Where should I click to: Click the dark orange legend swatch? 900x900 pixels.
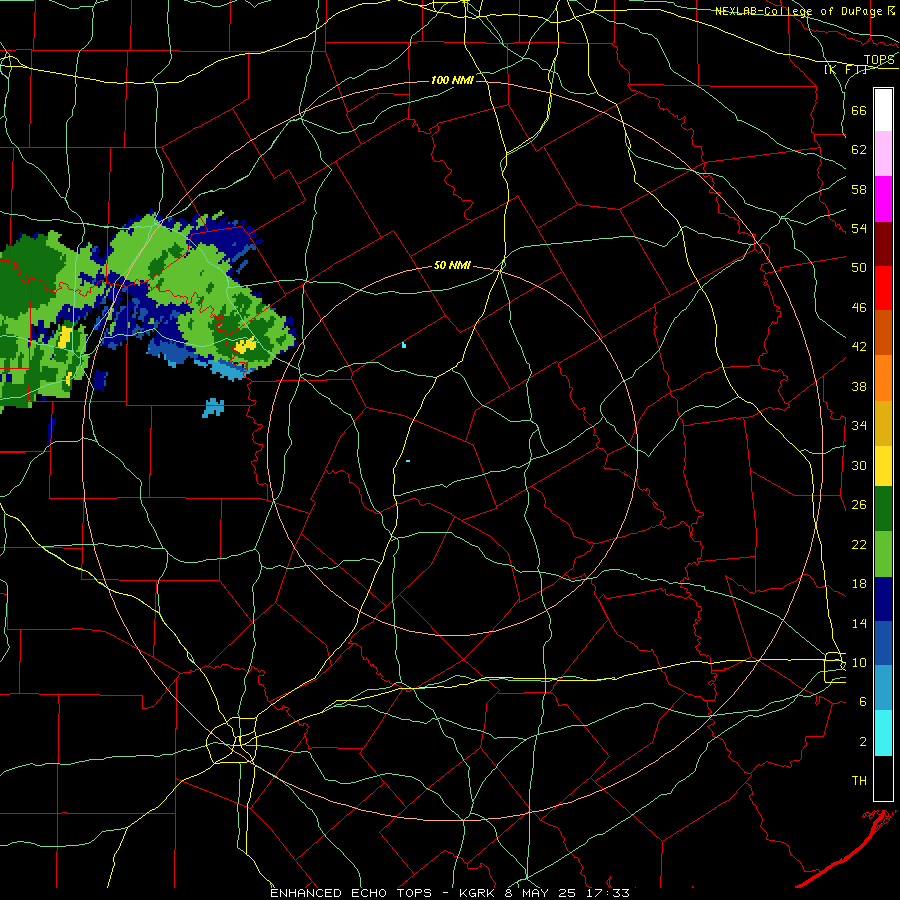coord(883,333)
